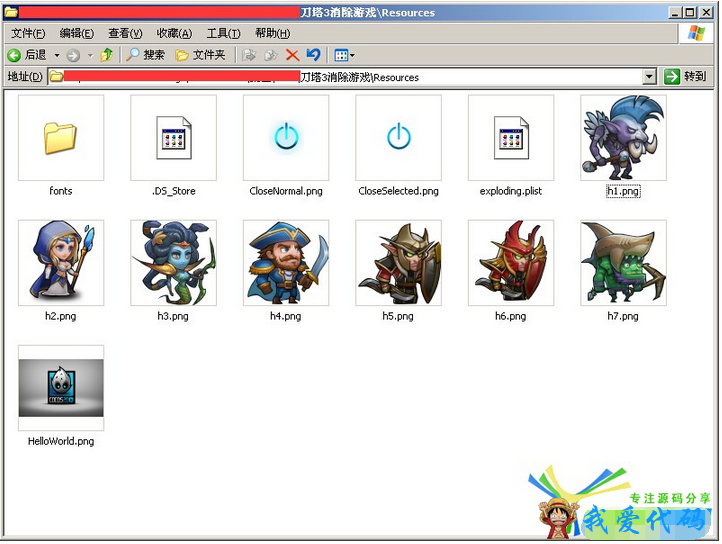Select the HelloWorld.png cocos2d thumbnail
Screen dimensions: 722x544
(x=61, y=388)
